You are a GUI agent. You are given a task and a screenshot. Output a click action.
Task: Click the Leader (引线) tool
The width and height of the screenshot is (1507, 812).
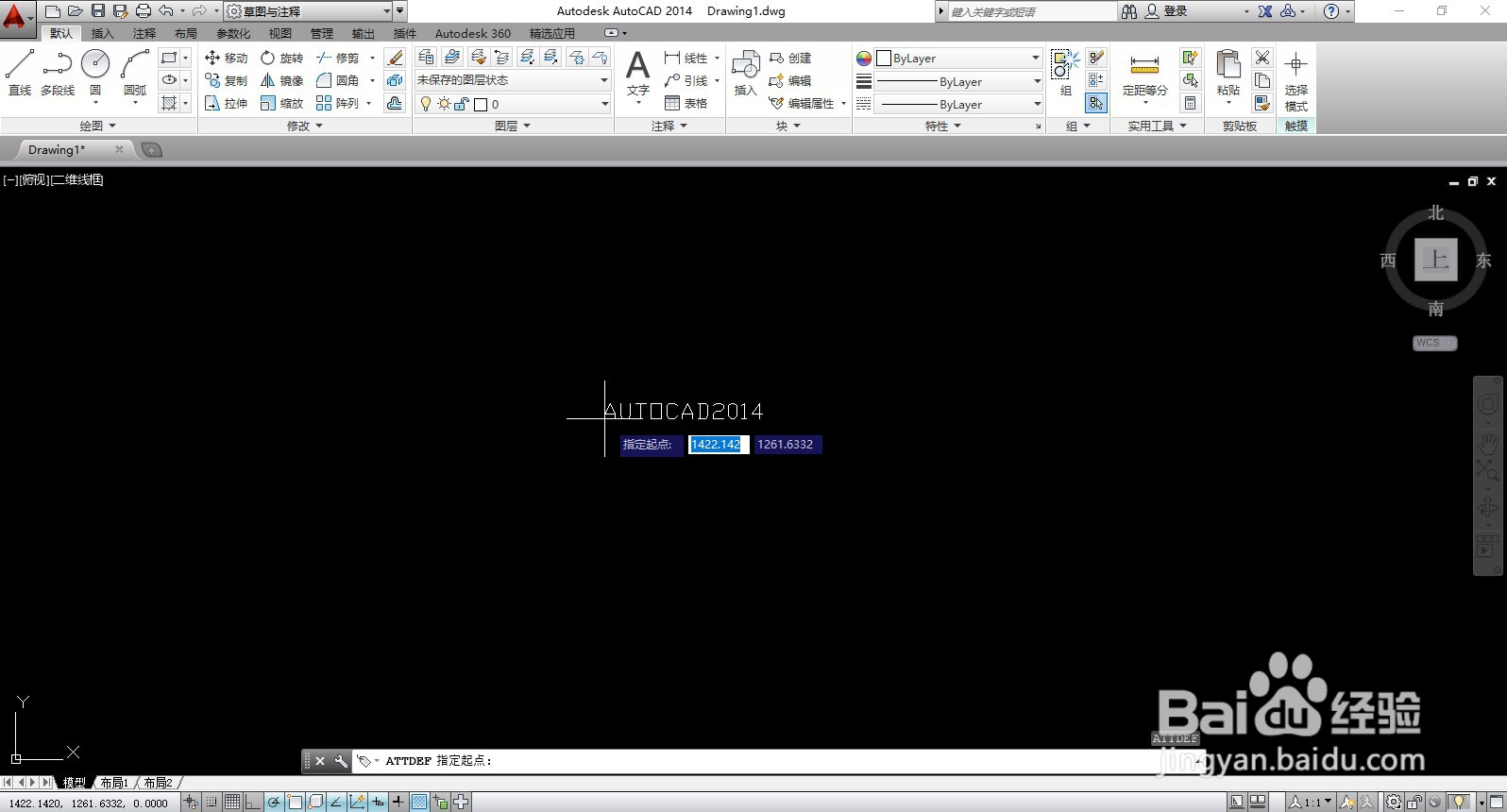coord(686,80)
